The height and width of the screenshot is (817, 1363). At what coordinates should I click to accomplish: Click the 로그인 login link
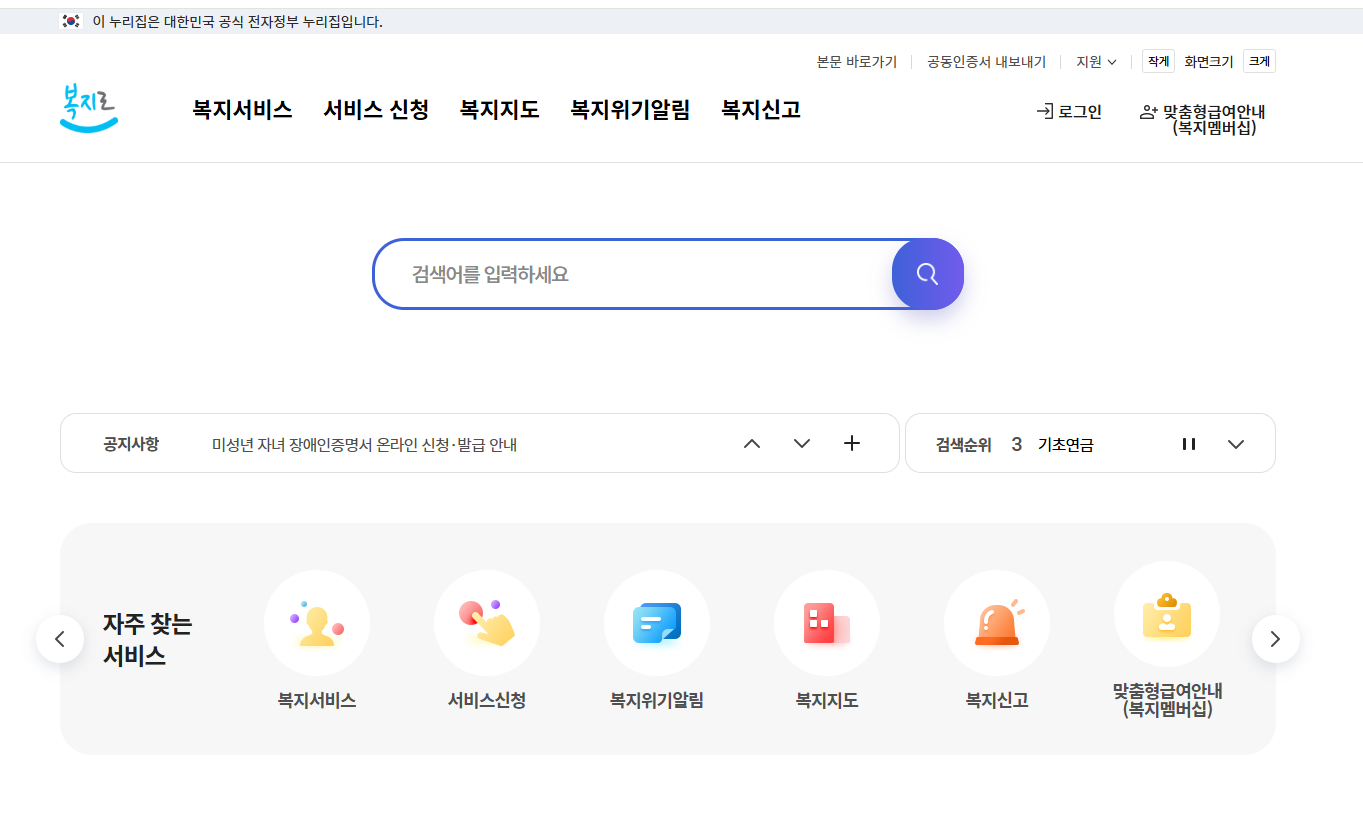tap(1069, 112)
